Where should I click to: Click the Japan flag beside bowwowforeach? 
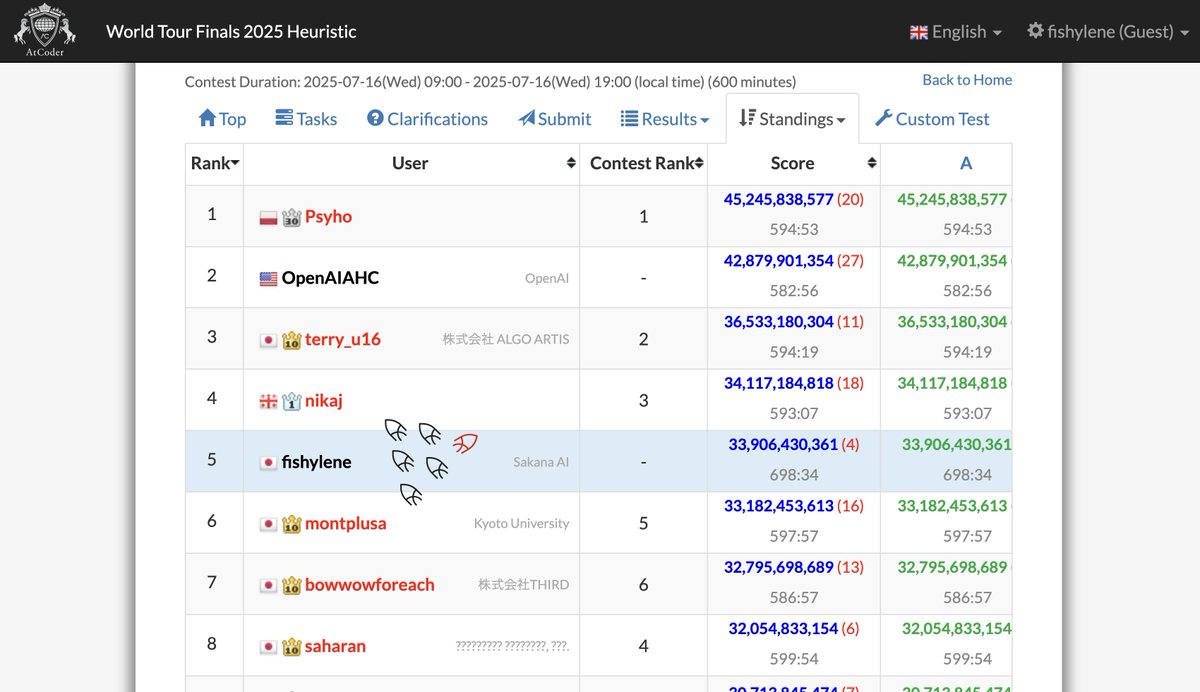[x=268, y=586]
